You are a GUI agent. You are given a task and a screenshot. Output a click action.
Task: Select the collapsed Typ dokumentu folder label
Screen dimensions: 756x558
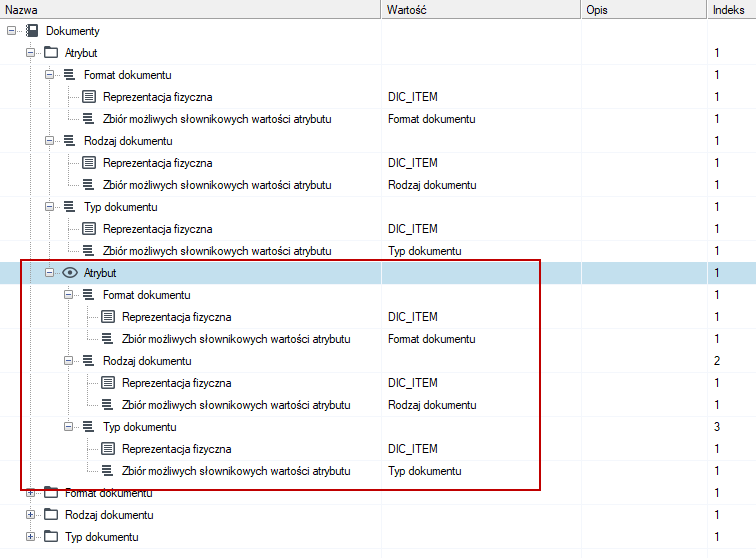(102, 537)
